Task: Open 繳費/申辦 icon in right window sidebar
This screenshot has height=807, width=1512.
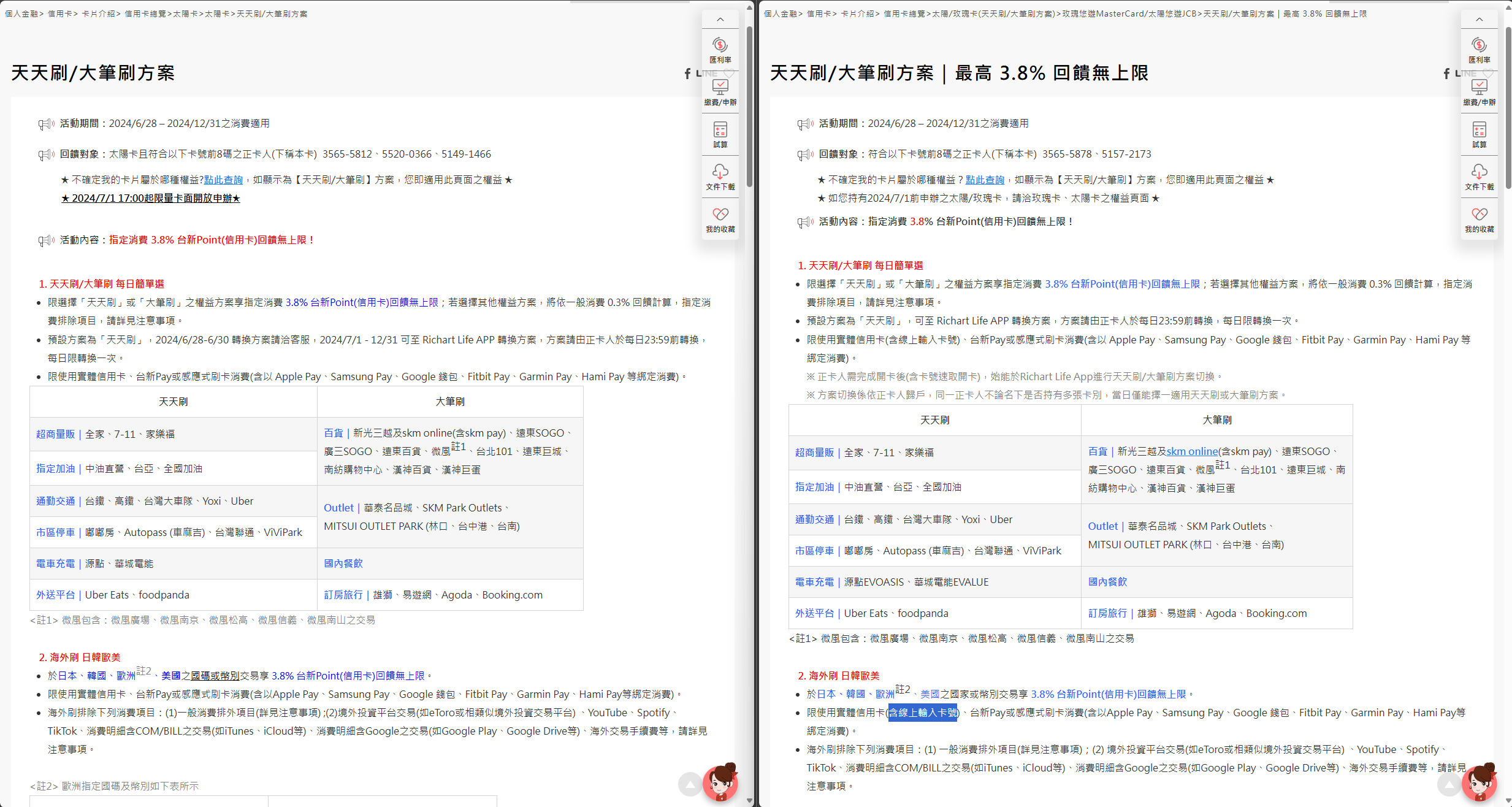Action: [x=1479, y=93]
